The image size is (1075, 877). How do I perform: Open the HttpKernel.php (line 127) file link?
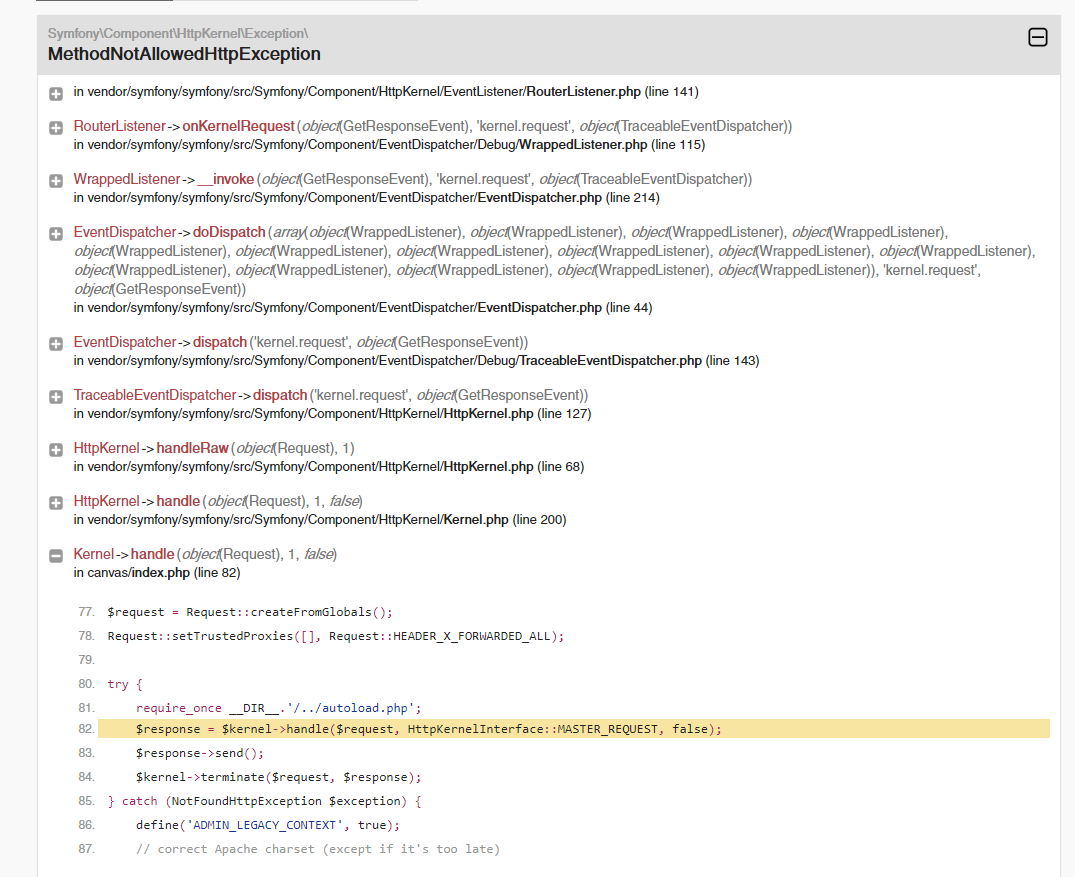tap(333, 413)
